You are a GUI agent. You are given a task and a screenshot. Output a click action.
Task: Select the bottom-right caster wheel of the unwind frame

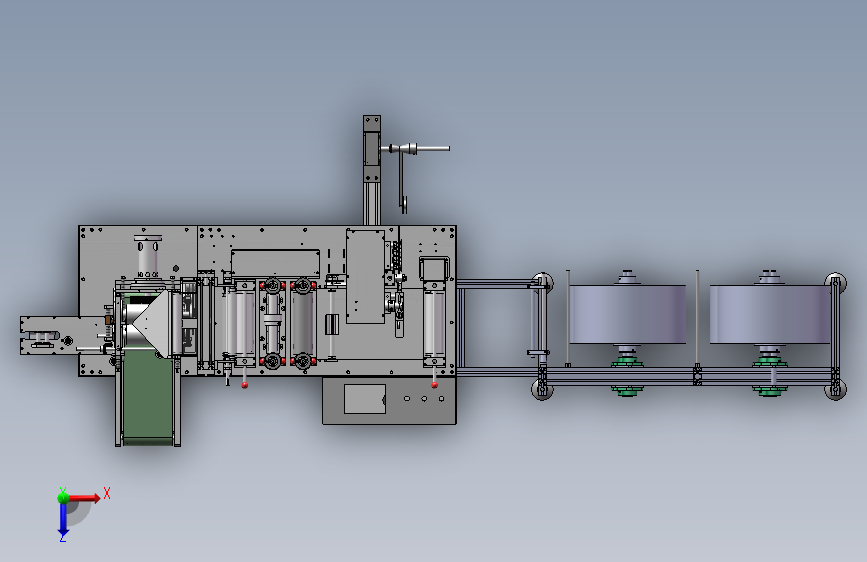click(835, 389)
